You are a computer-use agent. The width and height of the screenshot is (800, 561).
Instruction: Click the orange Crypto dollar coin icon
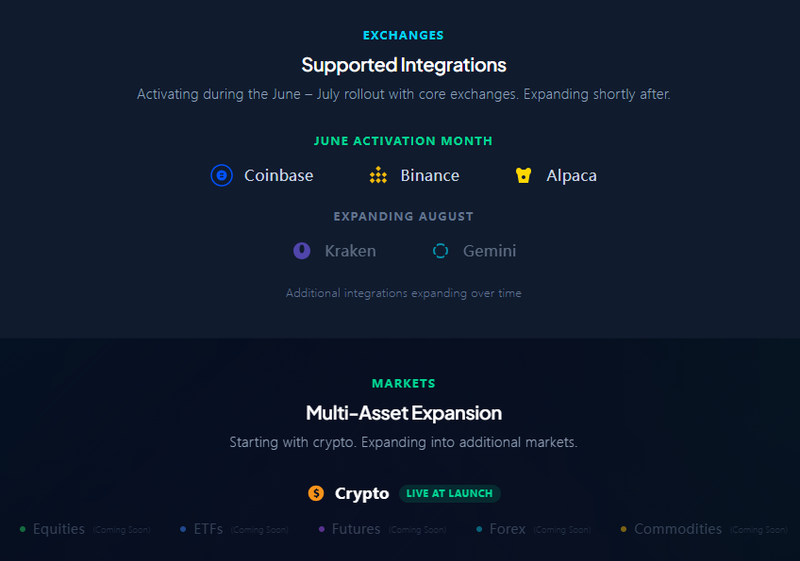coord(316,493)
